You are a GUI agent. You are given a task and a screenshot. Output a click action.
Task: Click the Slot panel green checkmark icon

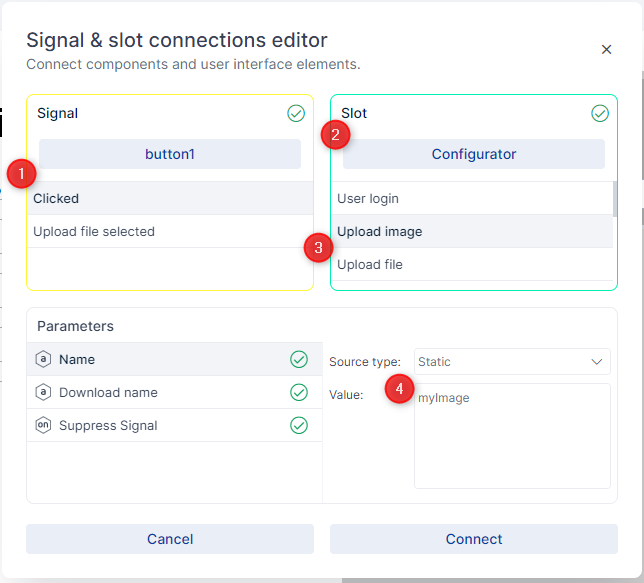tap(600, 114)
